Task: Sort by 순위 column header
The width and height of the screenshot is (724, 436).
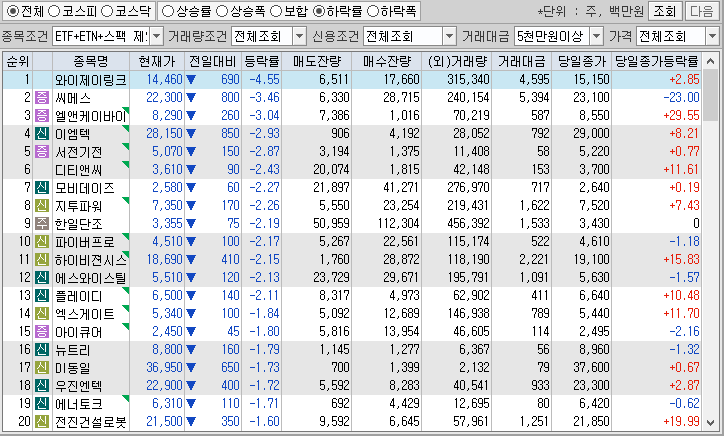Action: pyautogui.click(x=18, y=61)
